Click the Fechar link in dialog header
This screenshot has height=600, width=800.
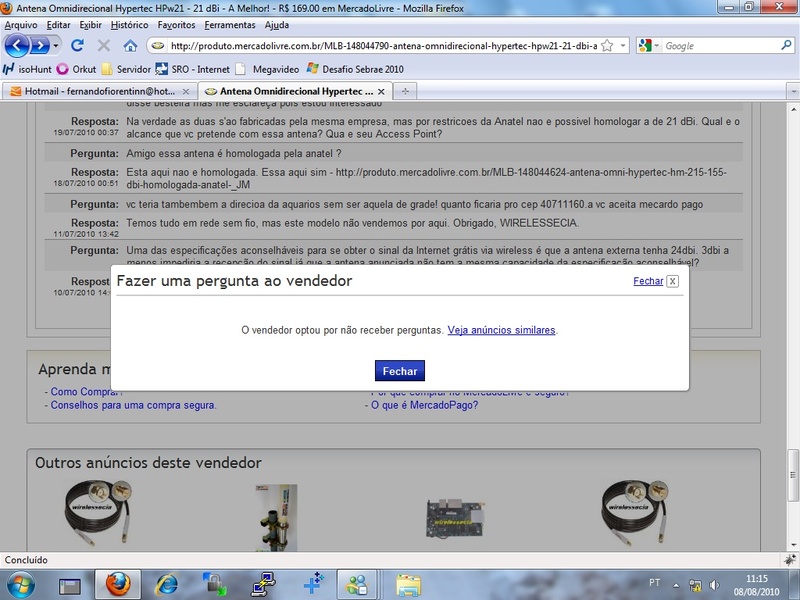coord(648,281)
